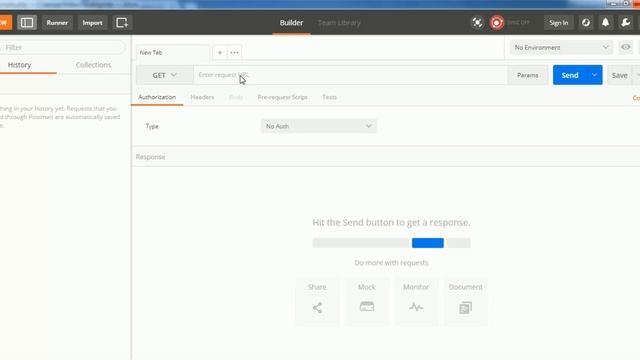Screen dimensions: 640x360
Task: Click the 'Hit the Send button' message
Action: point(391,222)
